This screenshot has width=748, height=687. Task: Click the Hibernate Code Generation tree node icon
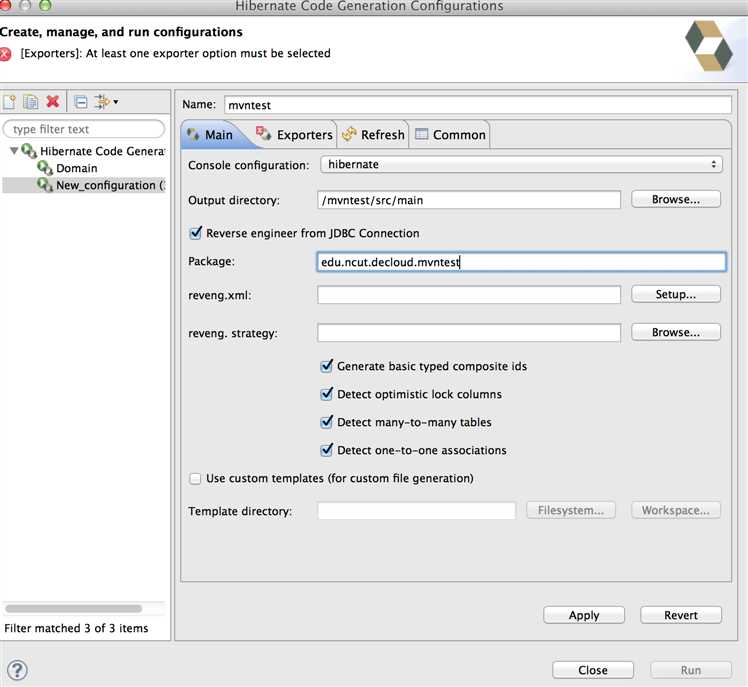[x=29, y=151]
